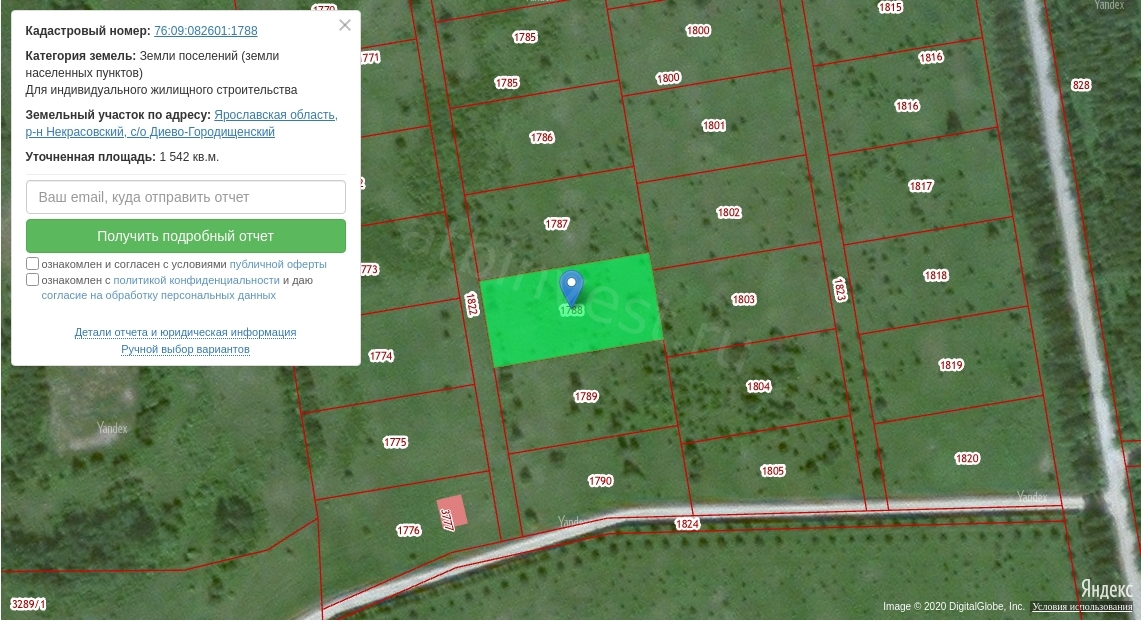
Task: Click the email input field
Action: pos(186,197)
